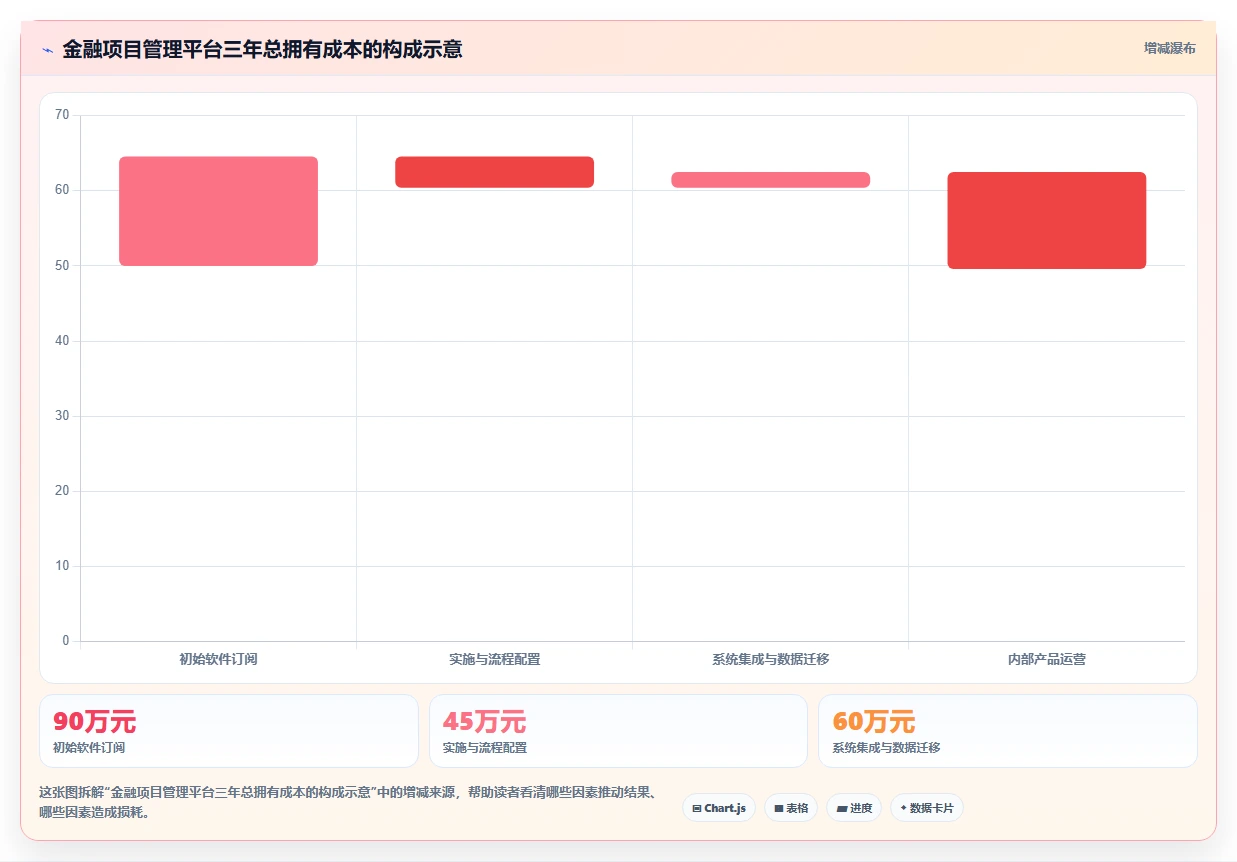Click the y-axis value 70
Viewport: 1237px width, 862px height.
tap(62, 115)
